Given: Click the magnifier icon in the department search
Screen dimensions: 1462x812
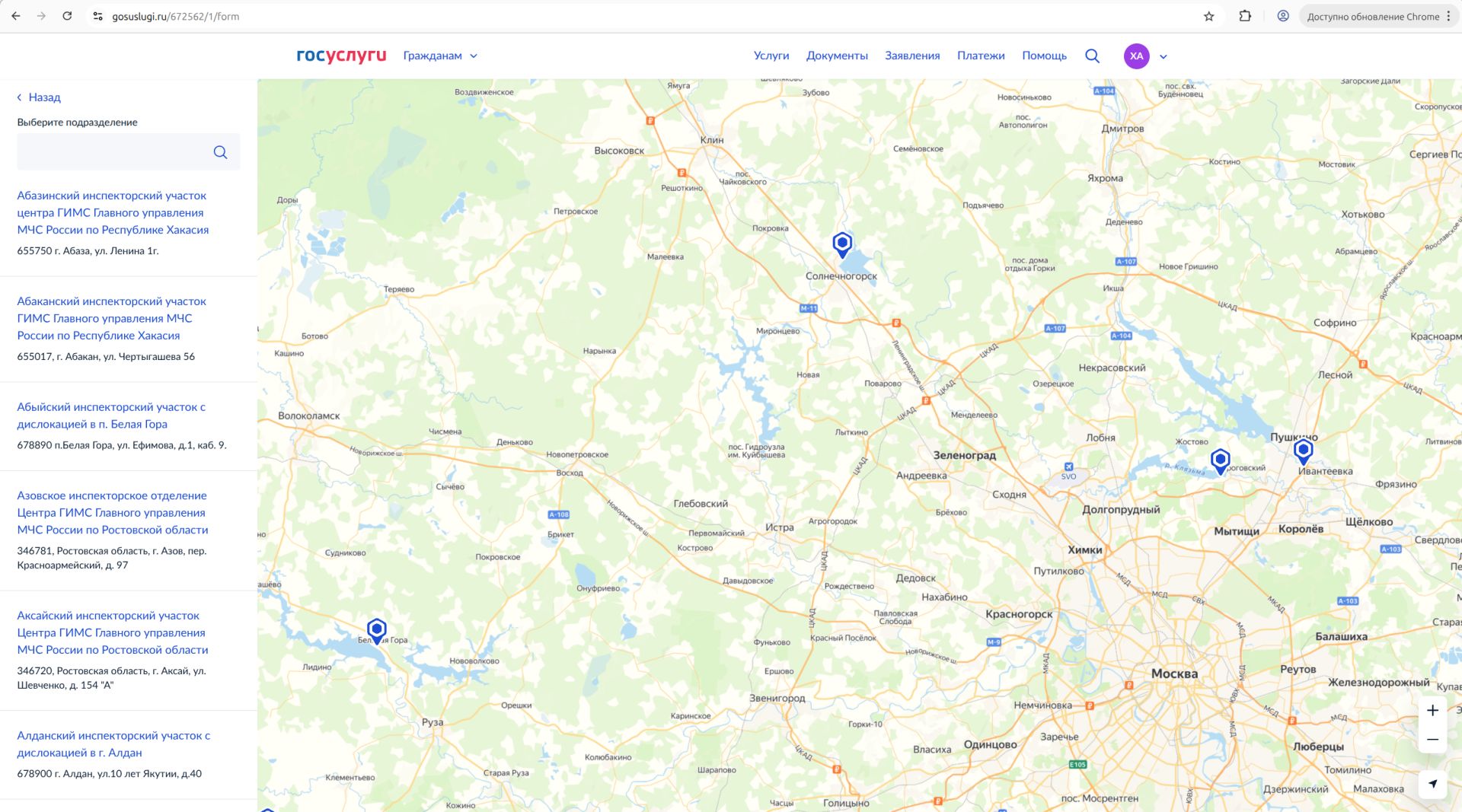Looking at the screenshot, I should 220,152.
